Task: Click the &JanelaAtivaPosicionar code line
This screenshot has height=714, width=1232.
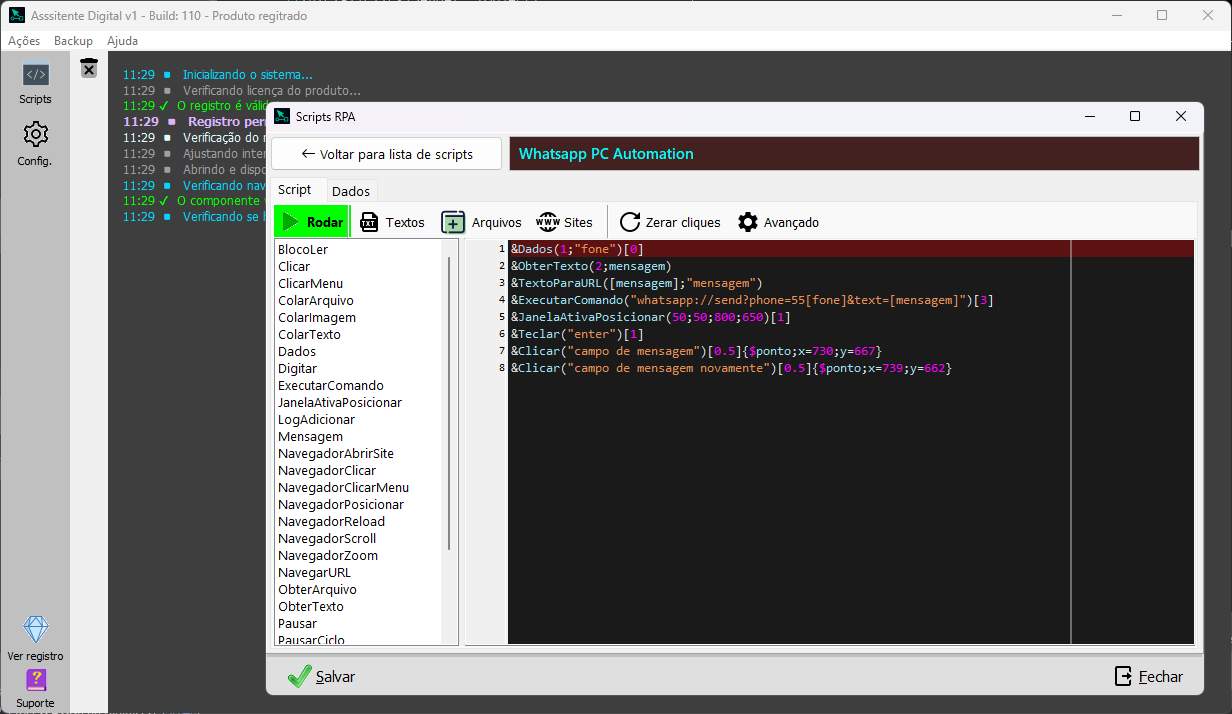Action: [x=651, y=317]
